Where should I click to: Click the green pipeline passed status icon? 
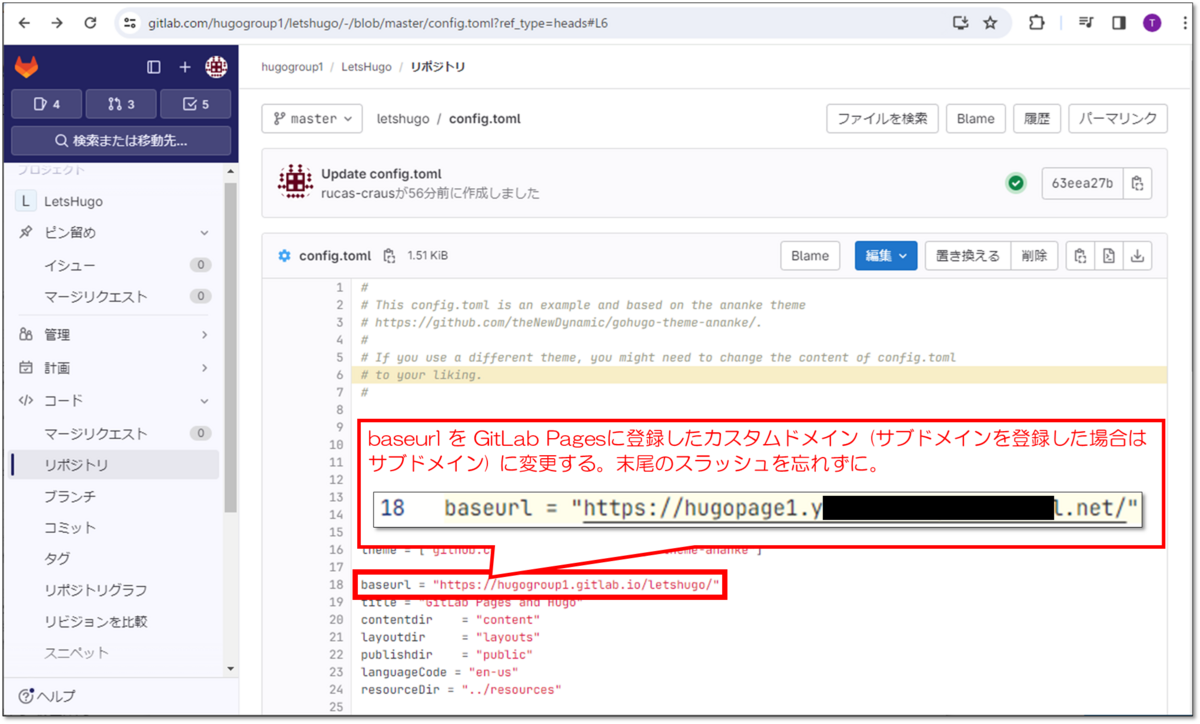tap(1016, 183)
